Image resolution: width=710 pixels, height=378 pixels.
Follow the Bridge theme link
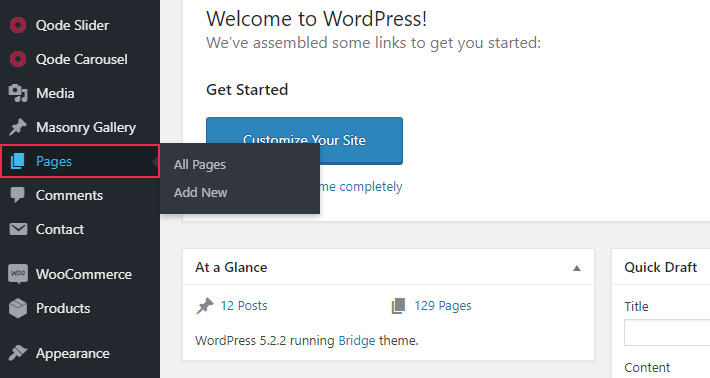(357, 340)
